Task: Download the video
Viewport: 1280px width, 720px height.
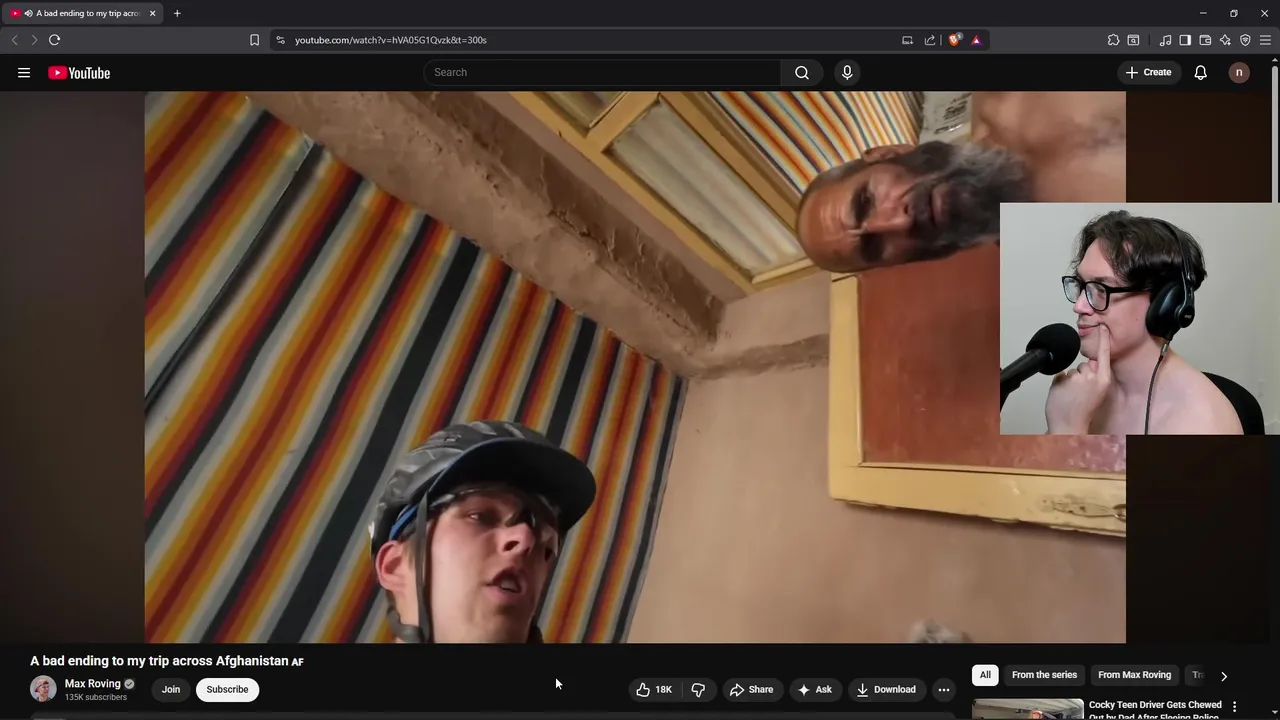Action: click(886, 689)
